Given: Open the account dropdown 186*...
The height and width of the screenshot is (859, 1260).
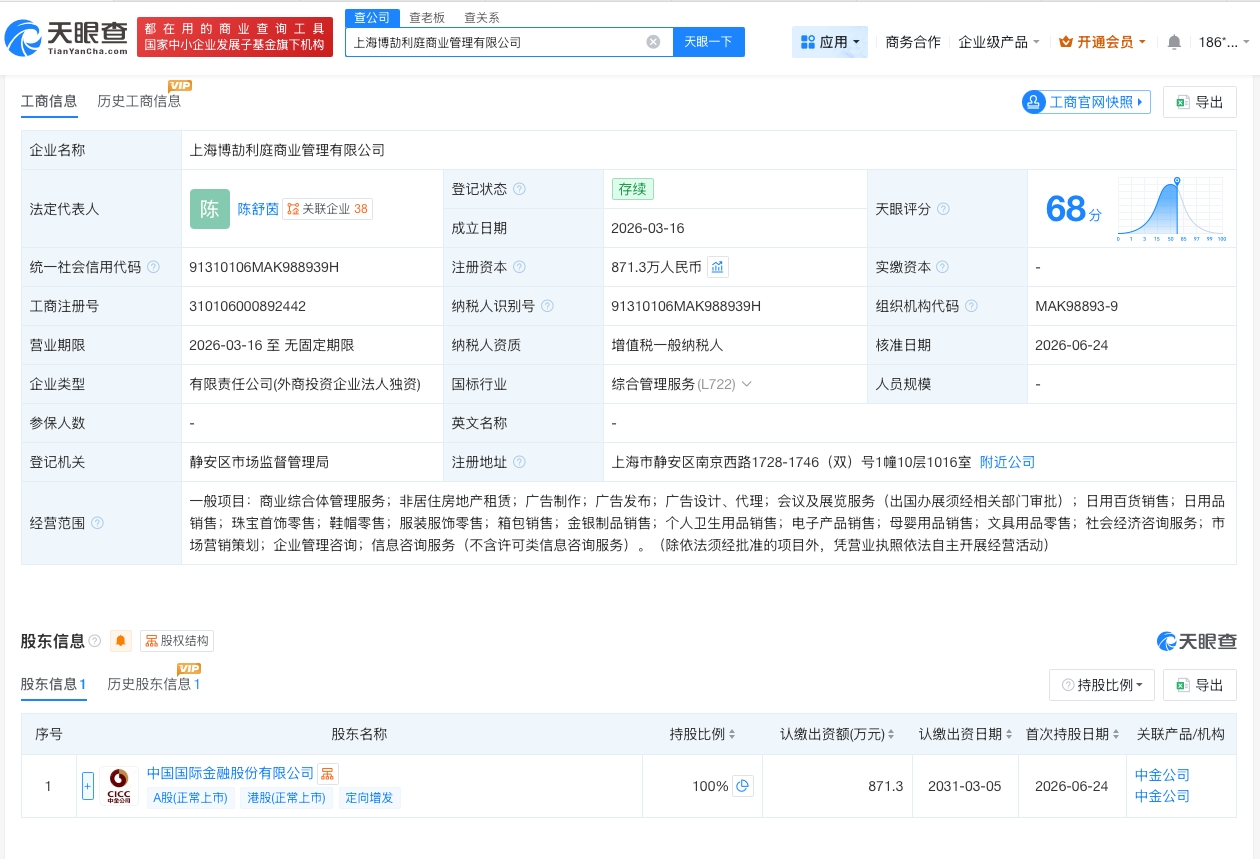Looking at the screenshot, I should [x=1224, y=42].
